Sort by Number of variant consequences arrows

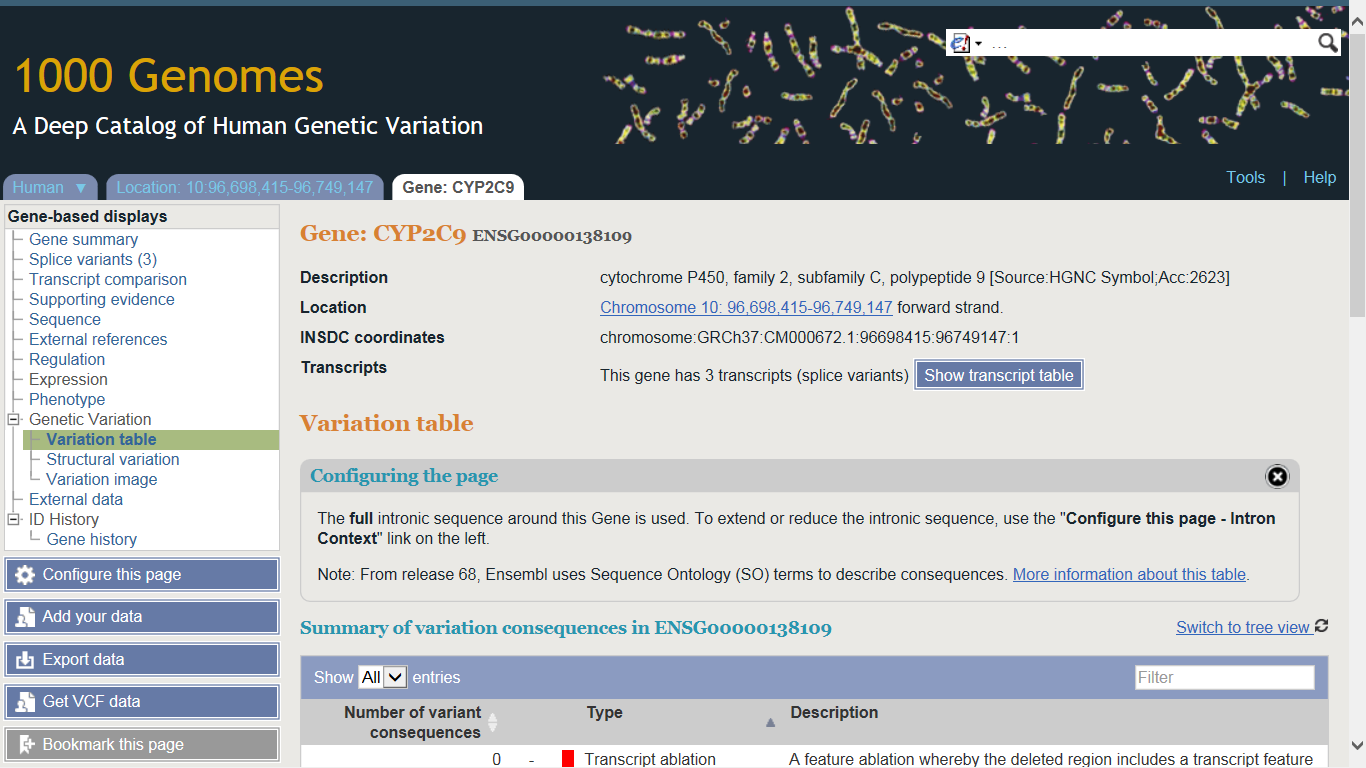click(492, 722)
